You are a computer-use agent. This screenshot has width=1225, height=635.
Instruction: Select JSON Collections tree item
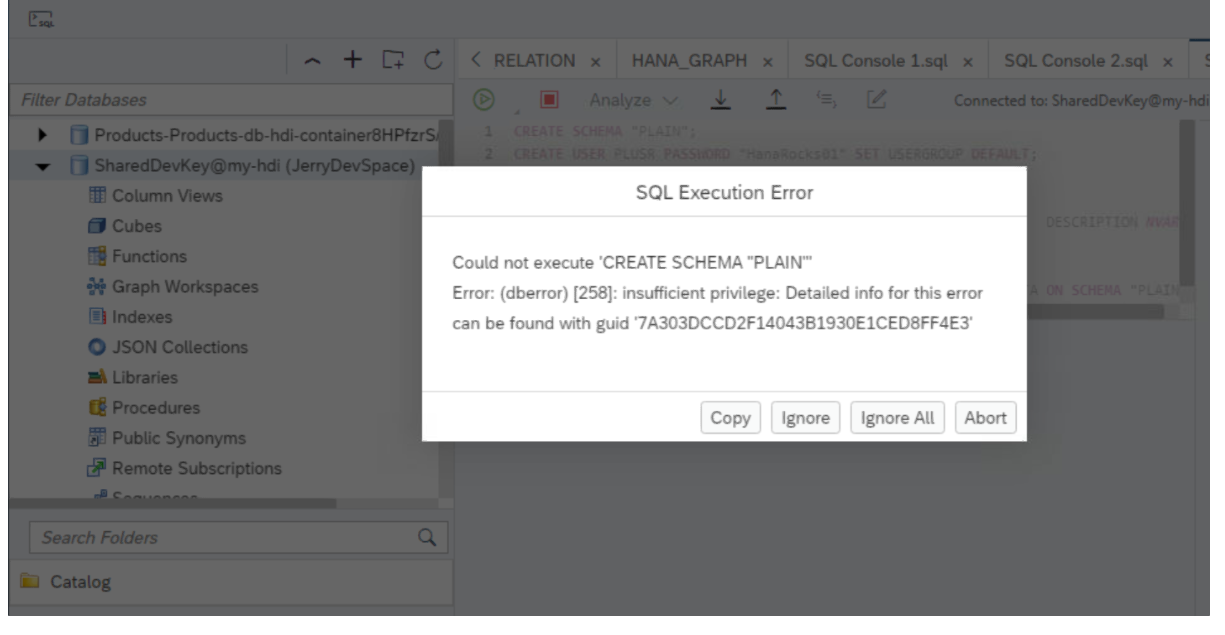coord(181,348)
